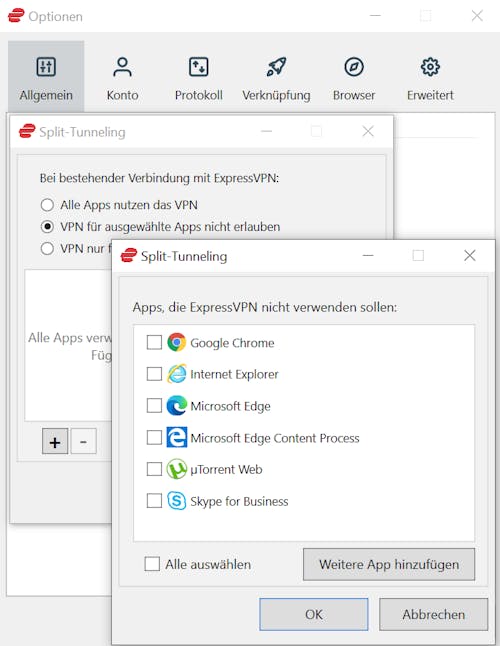Select 'VPN für ausgewählte Apps nicht erlauben'

coord(47,227)
